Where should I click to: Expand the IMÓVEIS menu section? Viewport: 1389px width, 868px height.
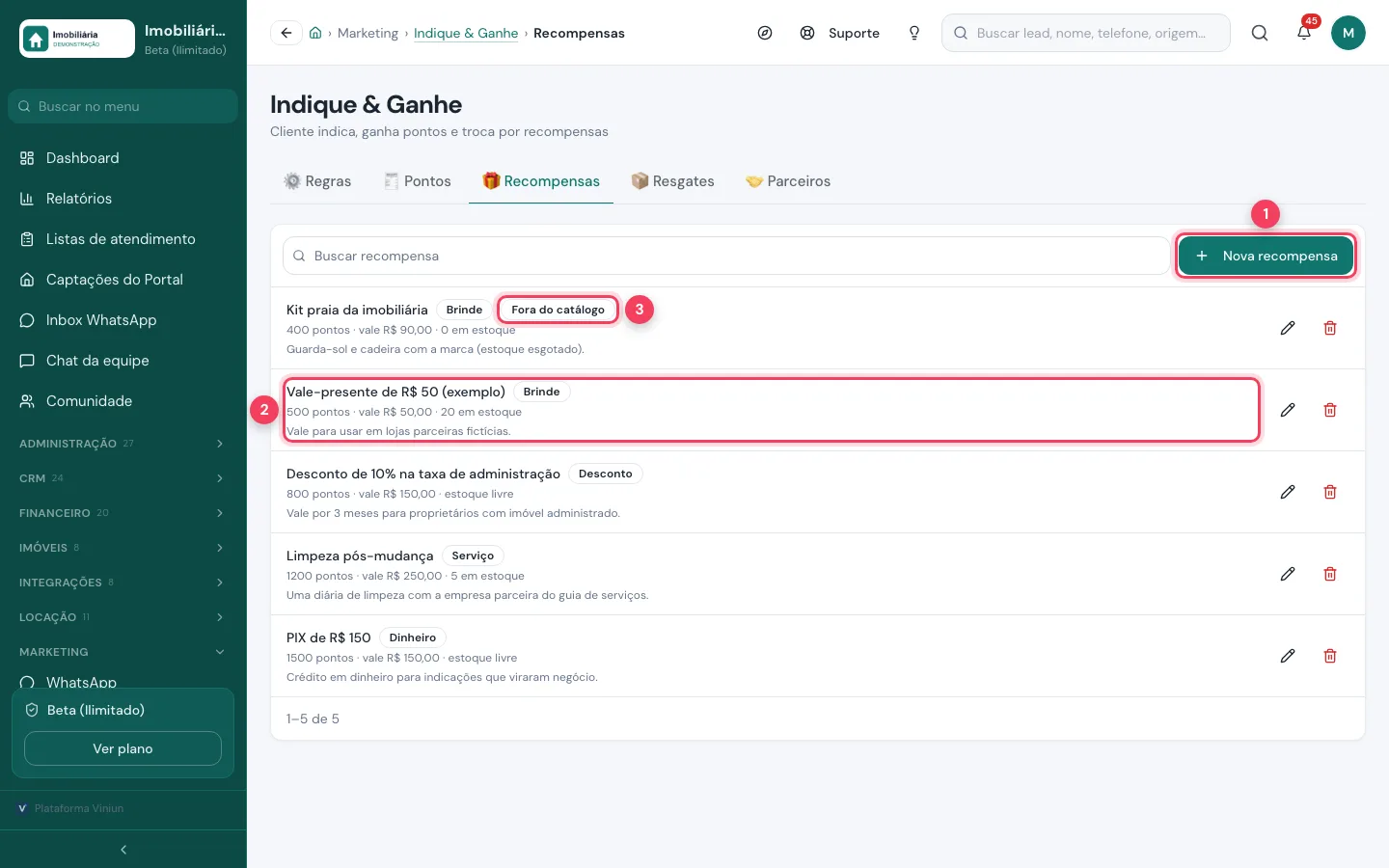pos(123,548)
